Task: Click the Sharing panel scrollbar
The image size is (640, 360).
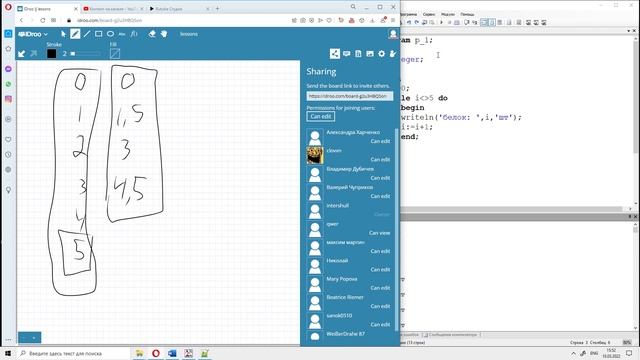Action: point(397,229)
